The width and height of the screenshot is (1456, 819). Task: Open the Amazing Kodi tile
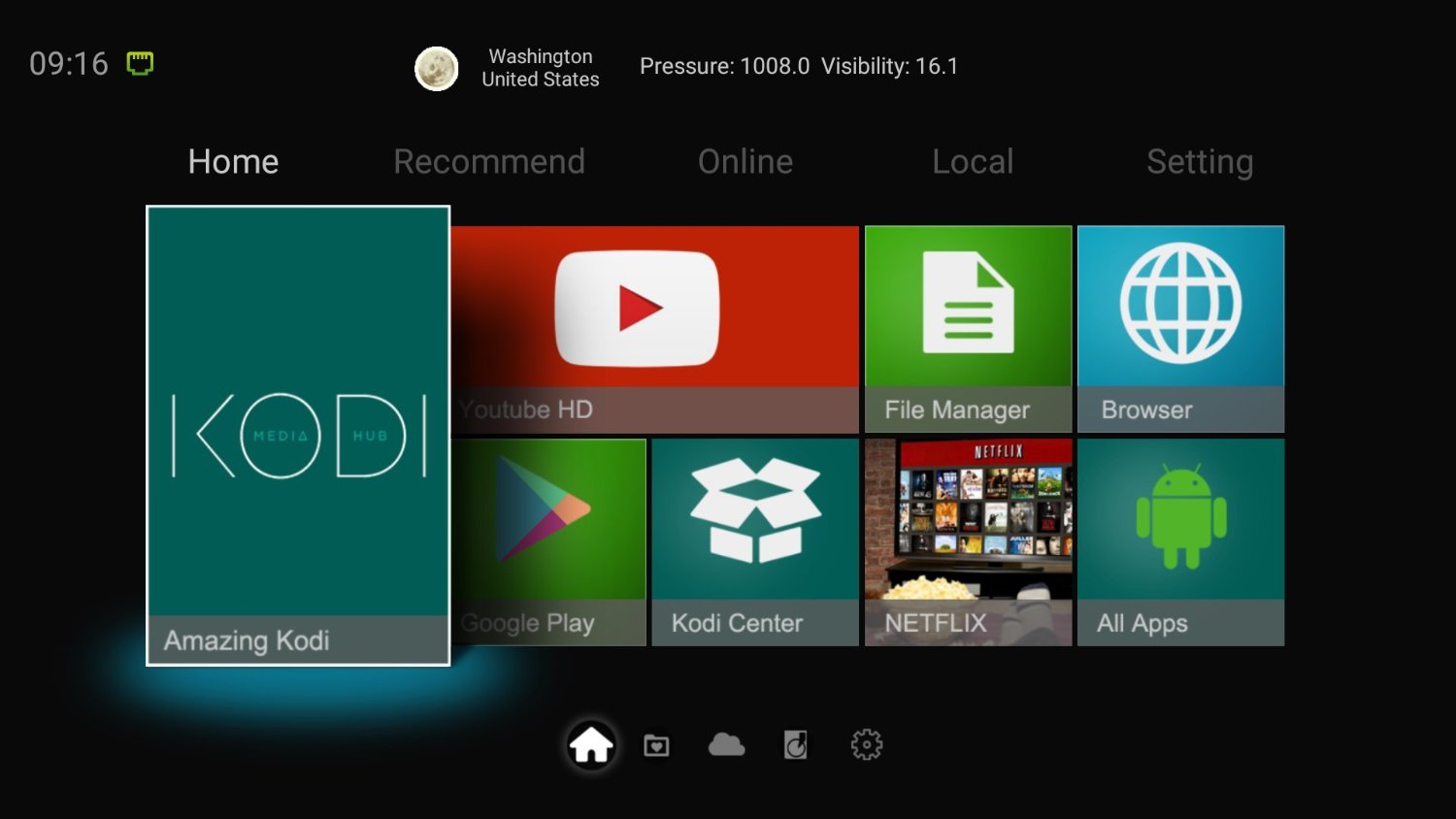tap(298, 436)
